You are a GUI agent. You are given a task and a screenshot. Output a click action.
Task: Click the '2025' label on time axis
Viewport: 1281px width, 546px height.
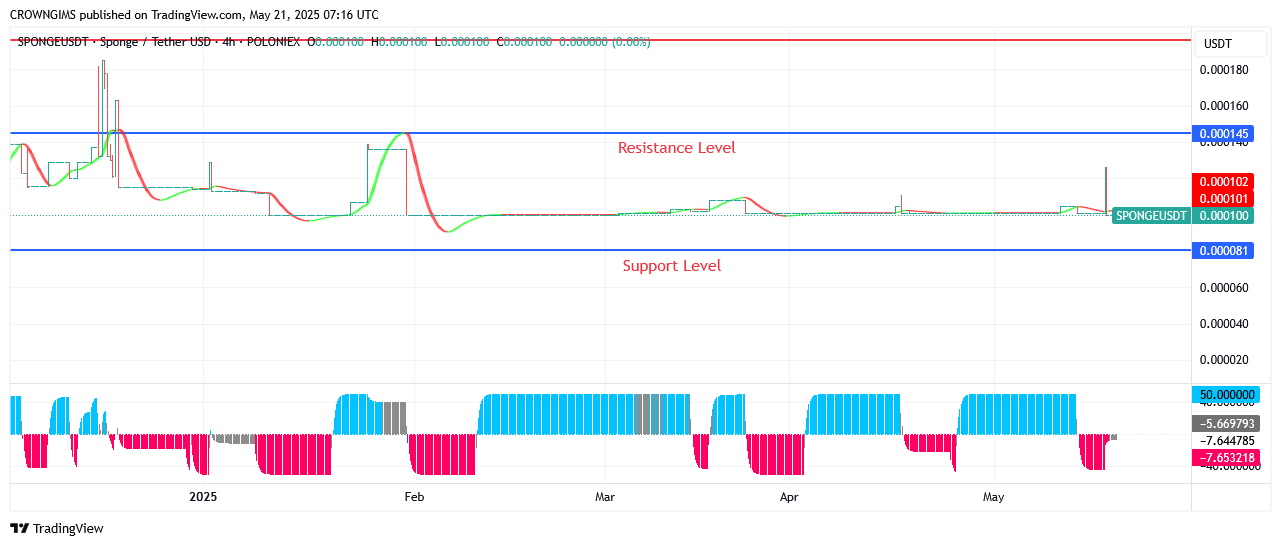pyautogui.click(x=203, y=497)
